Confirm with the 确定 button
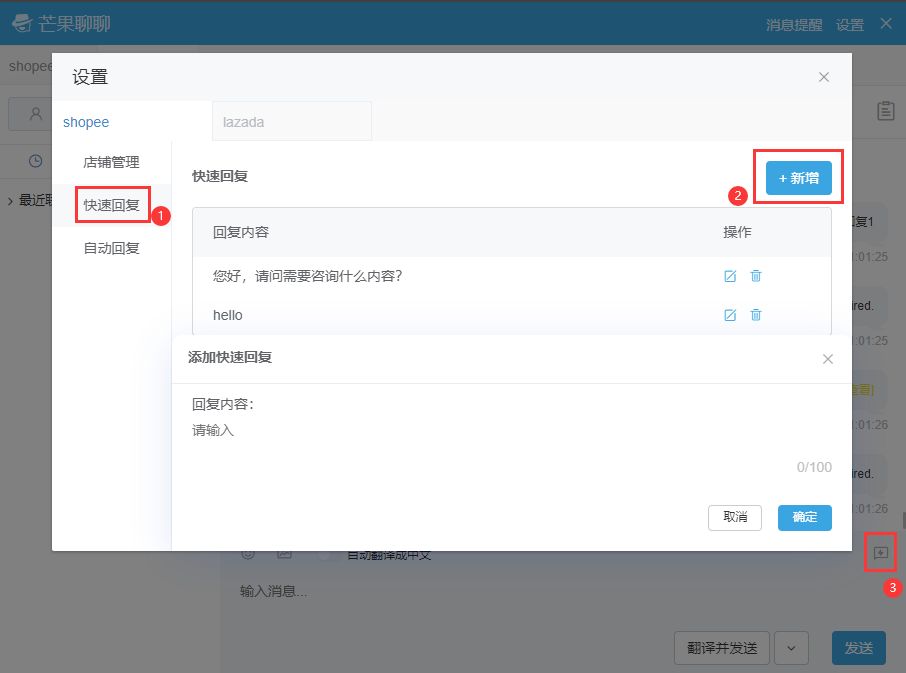 coord(804,518)
